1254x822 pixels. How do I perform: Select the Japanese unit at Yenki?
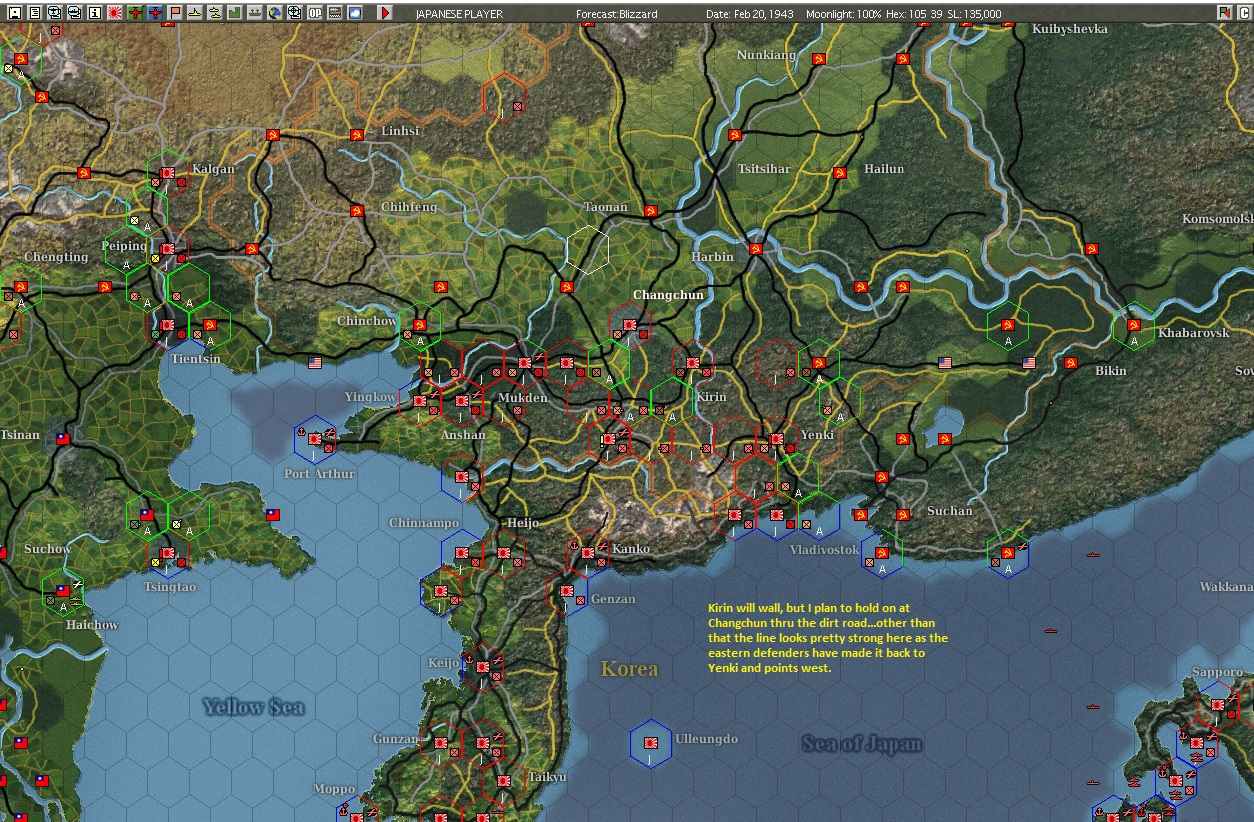click(777, 438)
